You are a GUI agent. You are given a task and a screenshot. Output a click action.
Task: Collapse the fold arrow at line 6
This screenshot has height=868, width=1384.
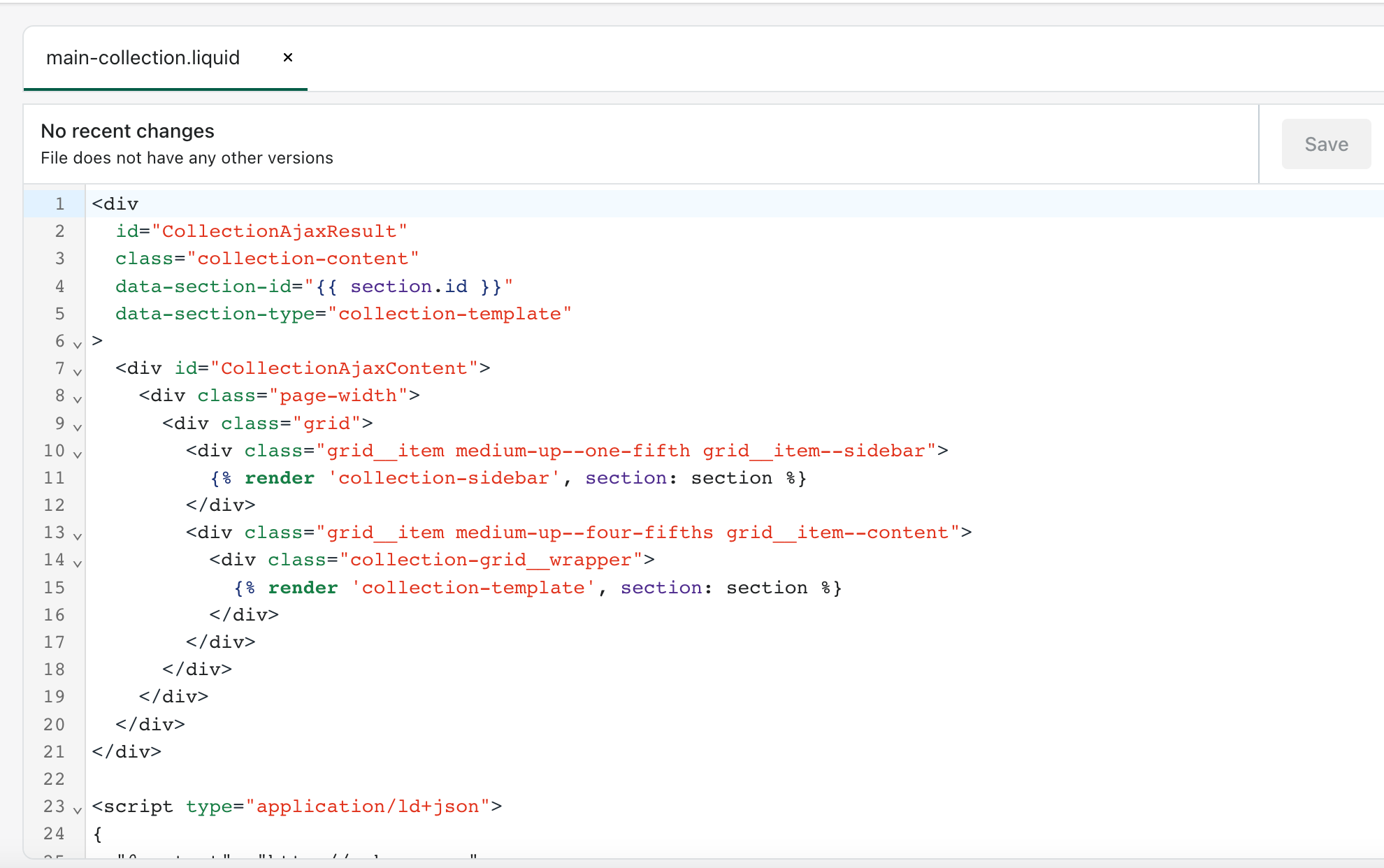click(x=78, y=344)
